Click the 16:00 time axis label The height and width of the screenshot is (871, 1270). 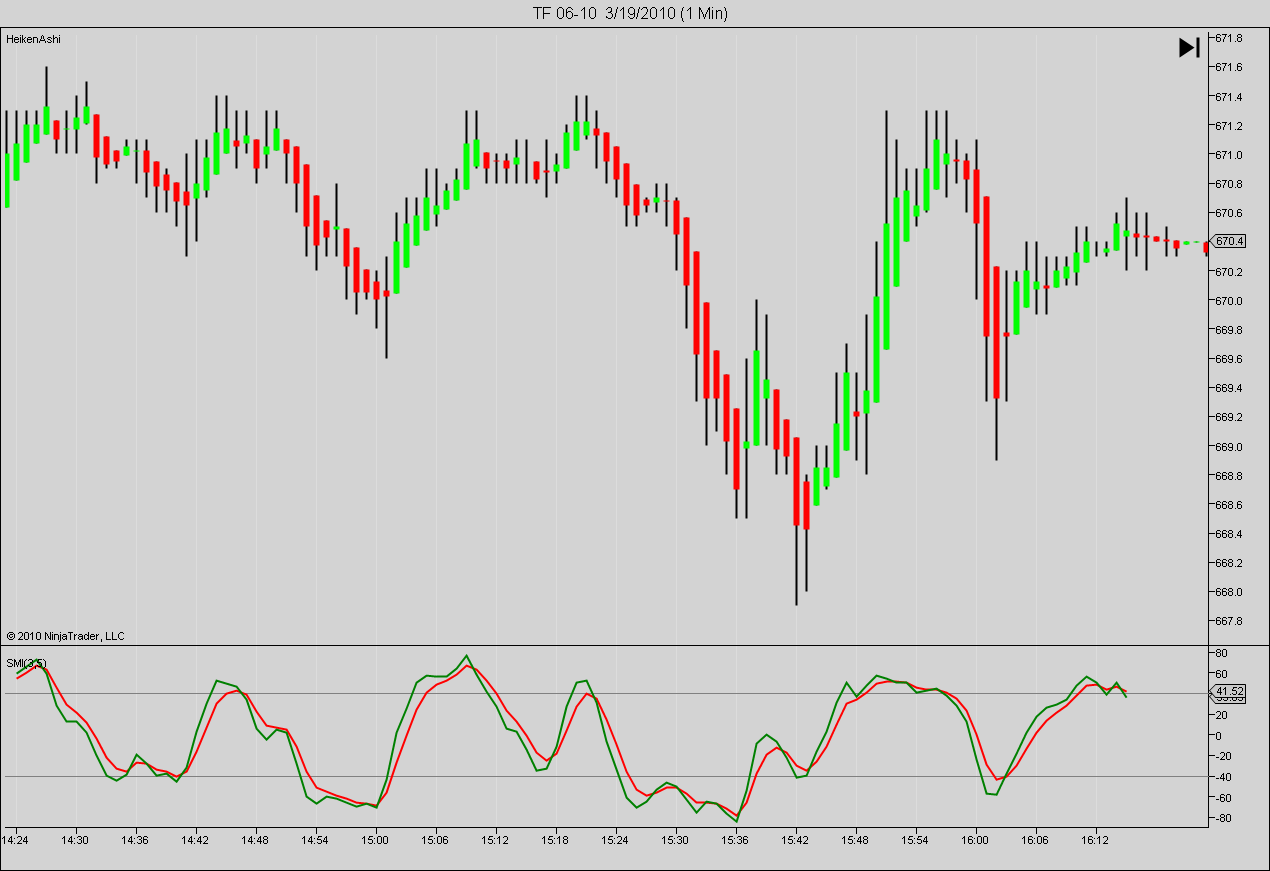pyautogui.click(x=976, y=840)
